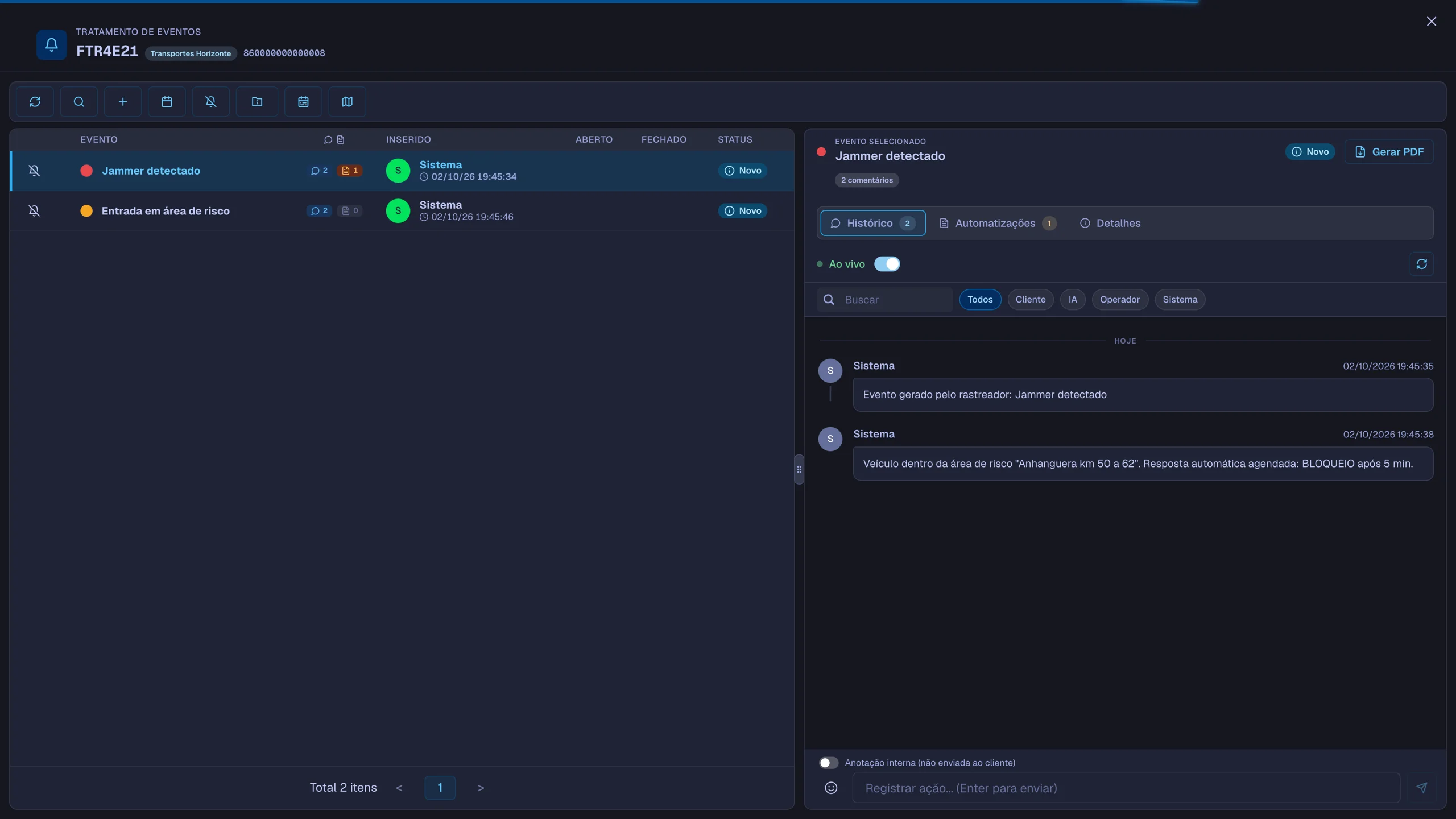The height and width of the screenshot is (819, 1456).
Task: Filter the history by the Sistema chip
Action: (x=1180, y=300)
